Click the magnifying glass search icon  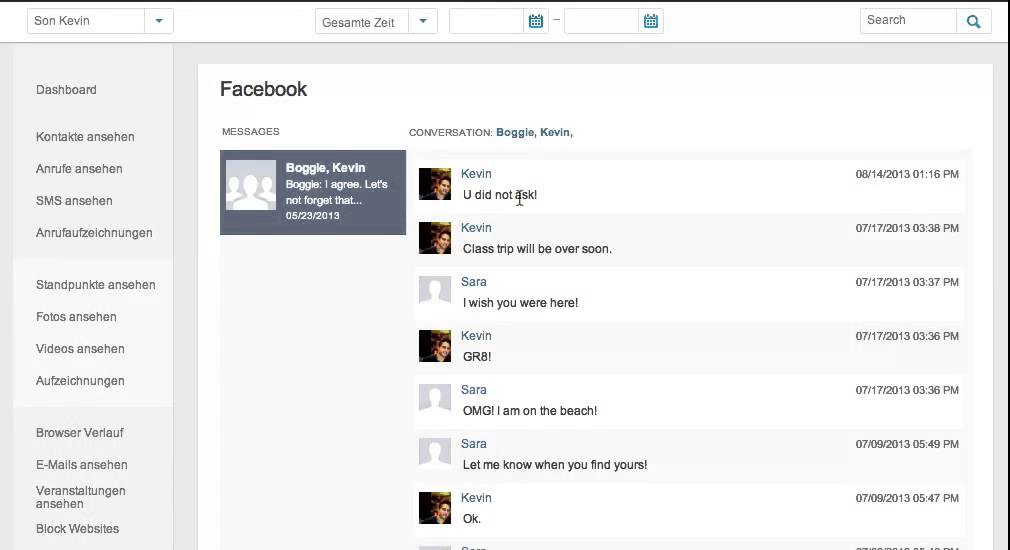pos(973,21)
